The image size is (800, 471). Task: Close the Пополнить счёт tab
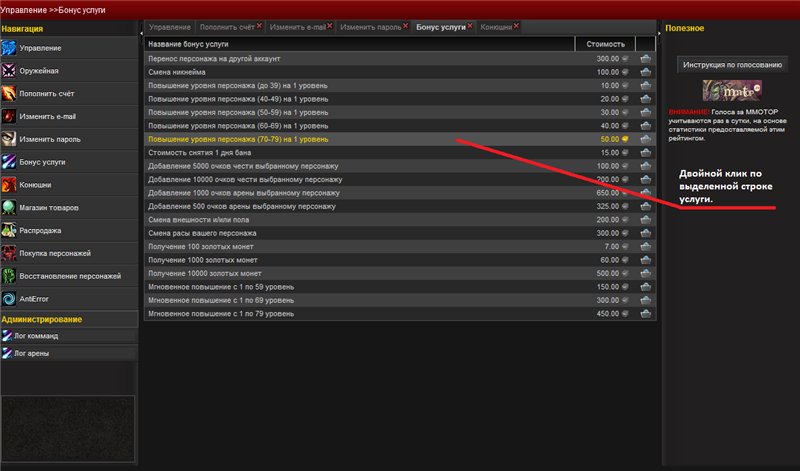pos(260,26)
